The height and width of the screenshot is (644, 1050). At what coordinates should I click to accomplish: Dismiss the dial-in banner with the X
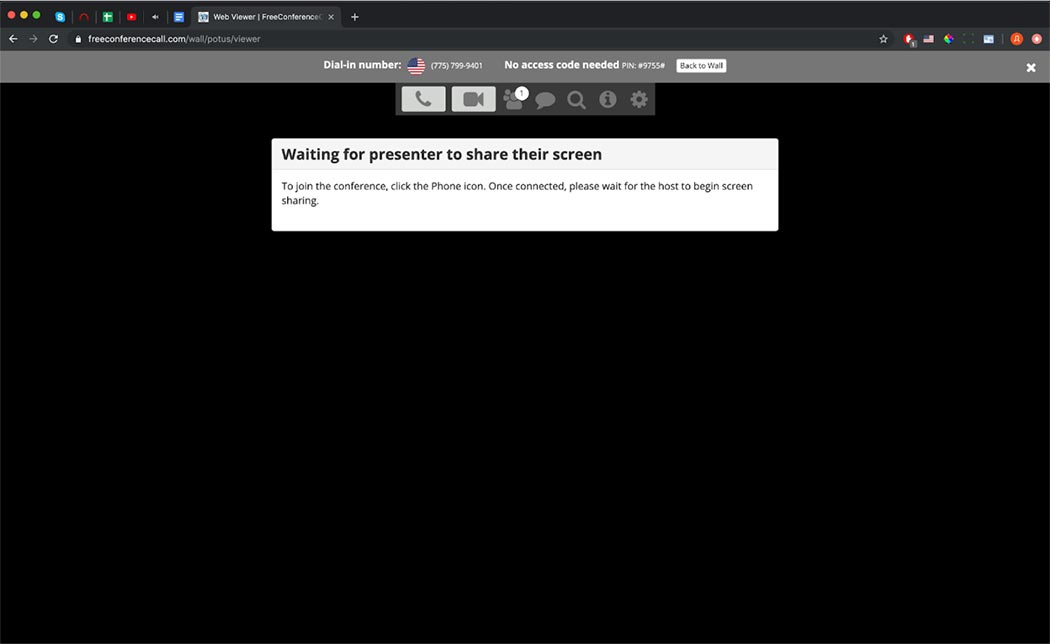(1030, 67)
